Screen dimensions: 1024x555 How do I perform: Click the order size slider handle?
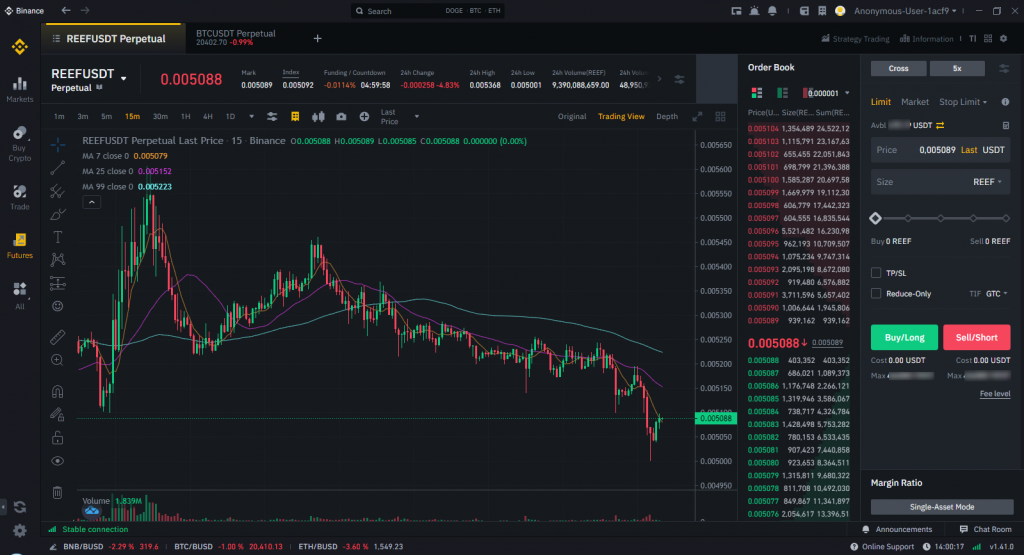pyautogui.click(x=876, y=218)
